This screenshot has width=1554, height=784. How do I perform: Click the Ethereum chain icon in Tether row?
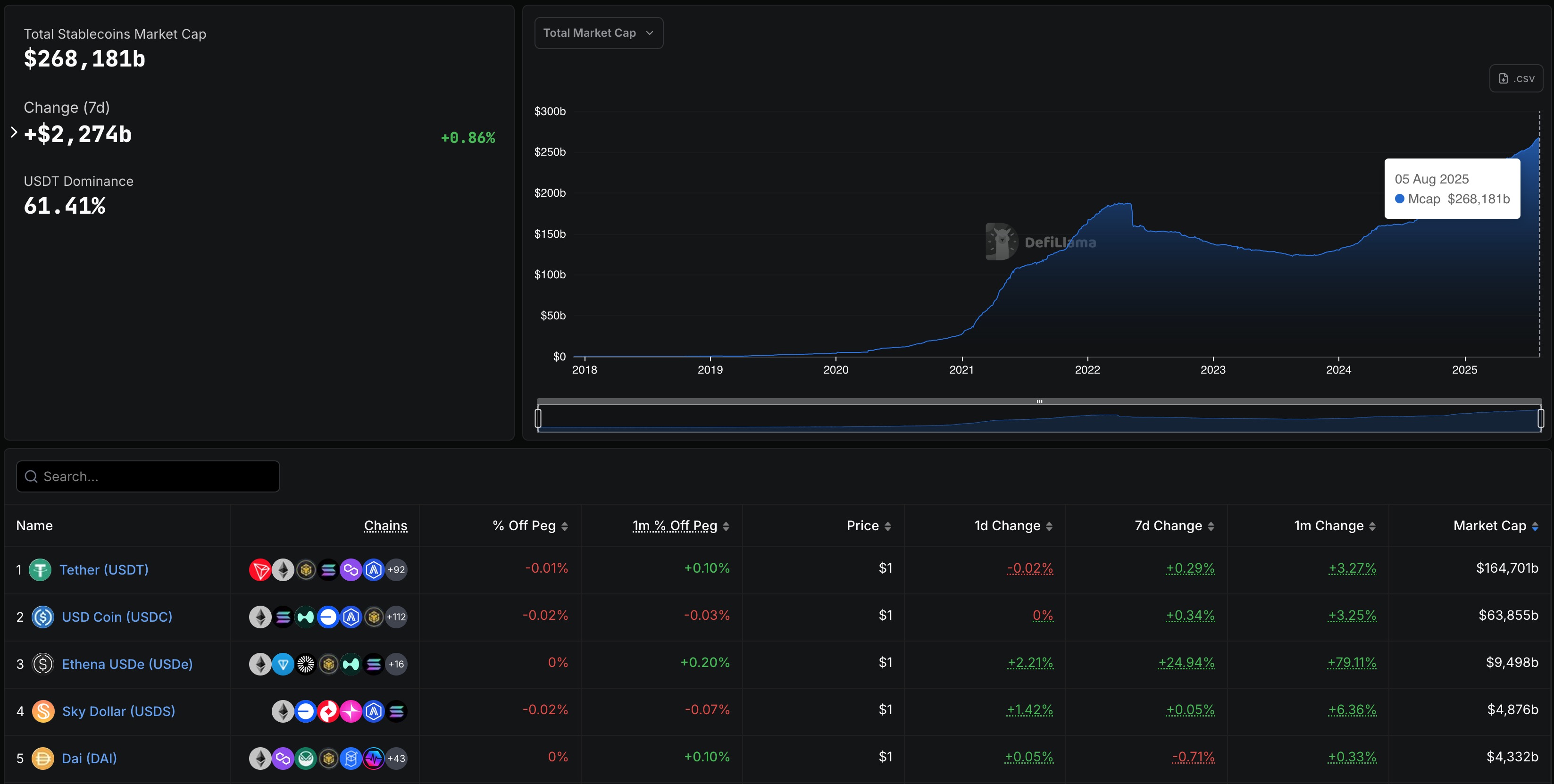283,569
